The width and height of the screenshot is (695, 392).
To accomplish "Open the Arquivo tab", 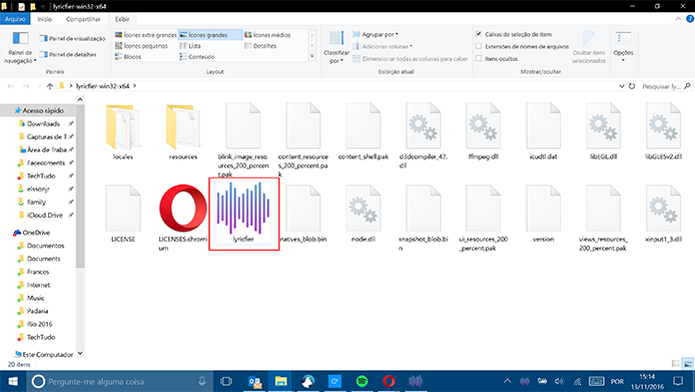I will point(15,19).
